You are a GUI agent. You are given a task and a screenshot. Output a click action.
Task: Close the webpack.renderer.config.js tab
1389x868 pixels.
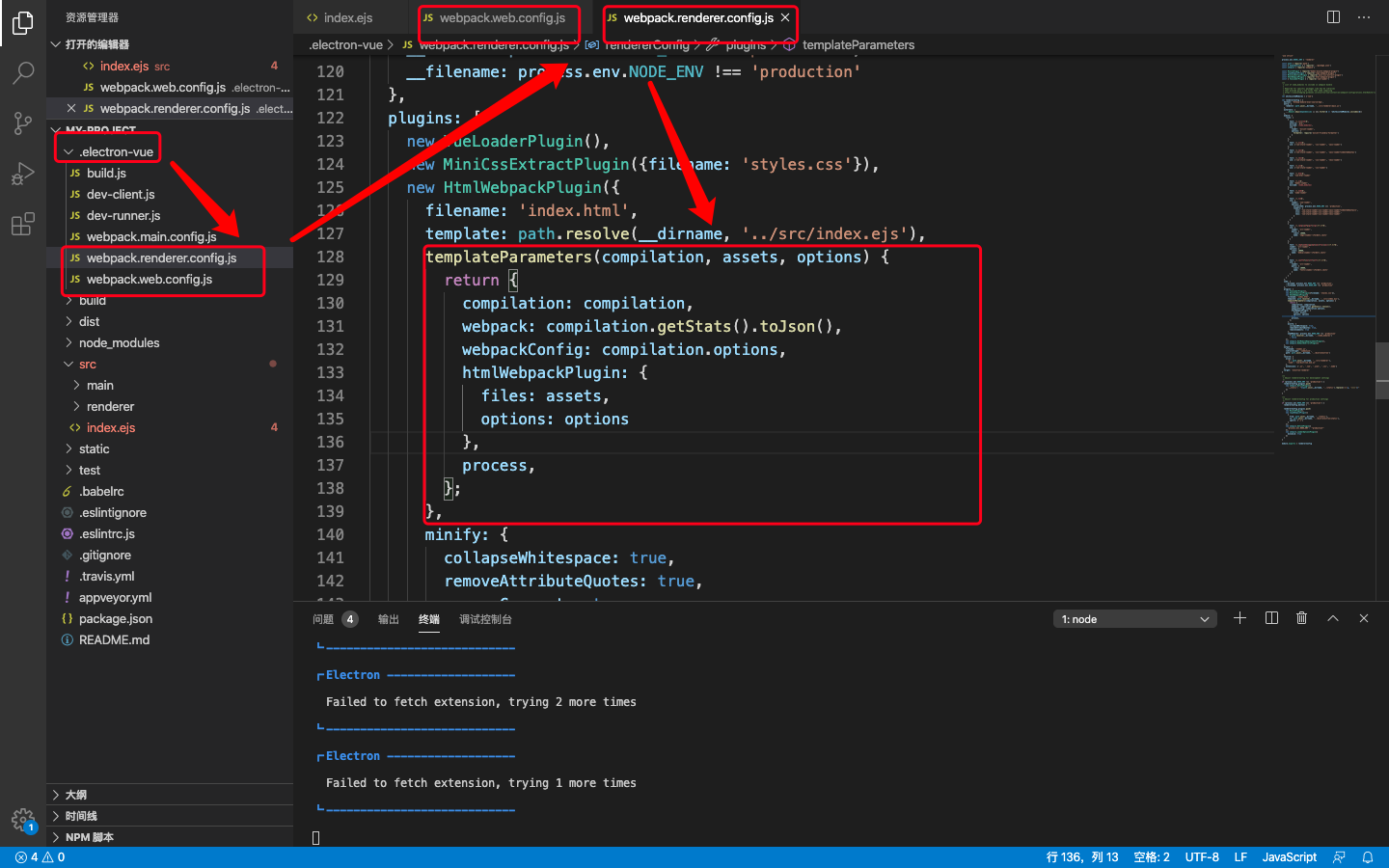(785, 17)
